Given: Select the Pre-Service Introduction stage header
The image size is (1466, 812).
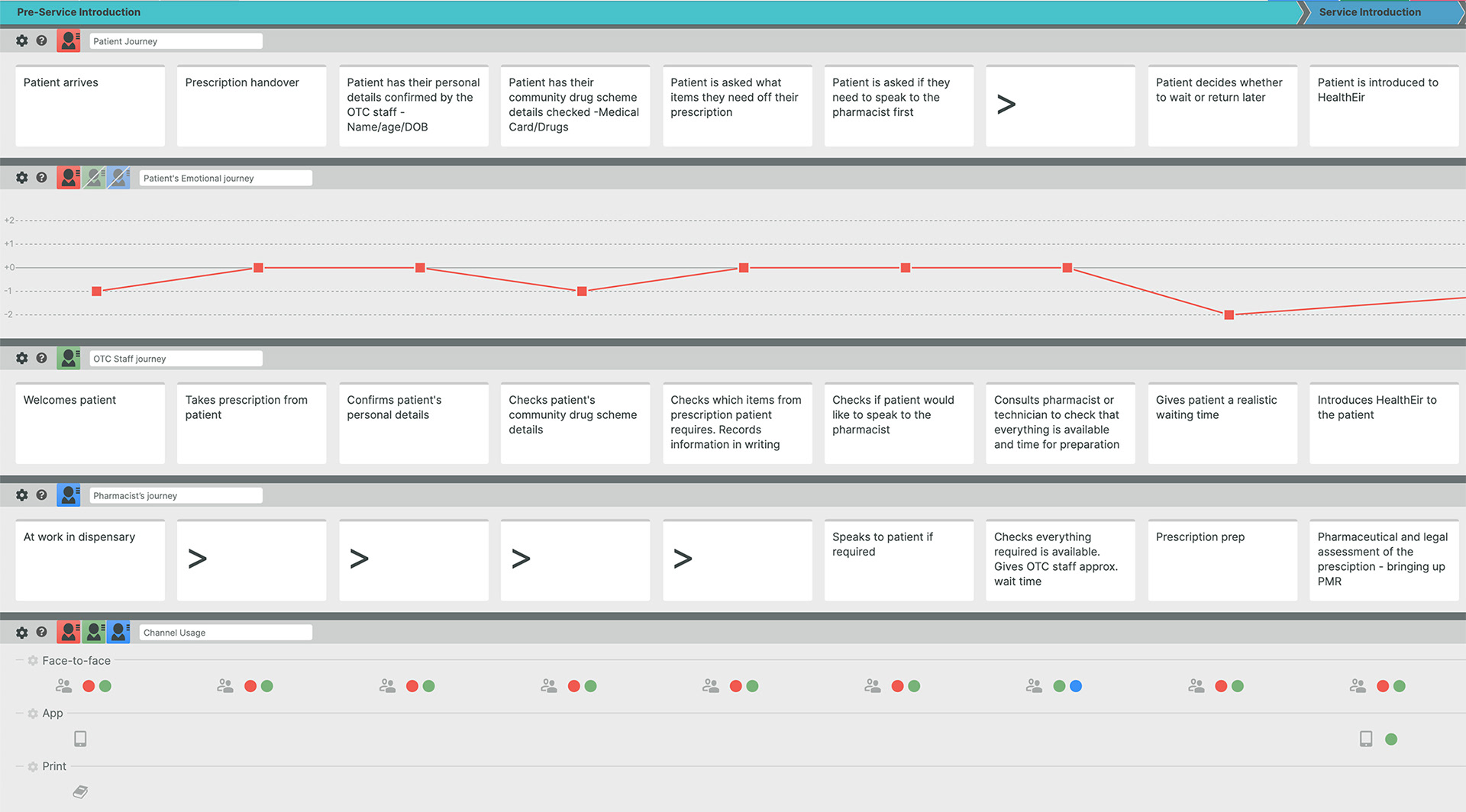Looking at the screenshot, I should click(x=79, y=12).
